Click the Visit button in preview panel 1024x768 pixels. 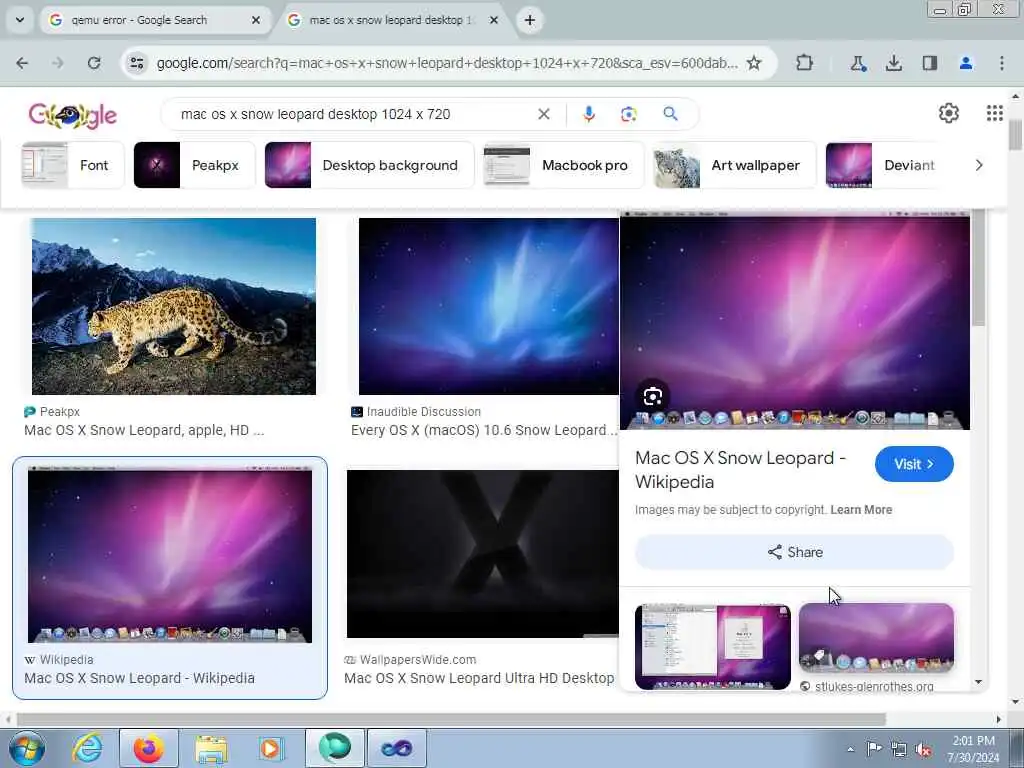coord(914,464)
